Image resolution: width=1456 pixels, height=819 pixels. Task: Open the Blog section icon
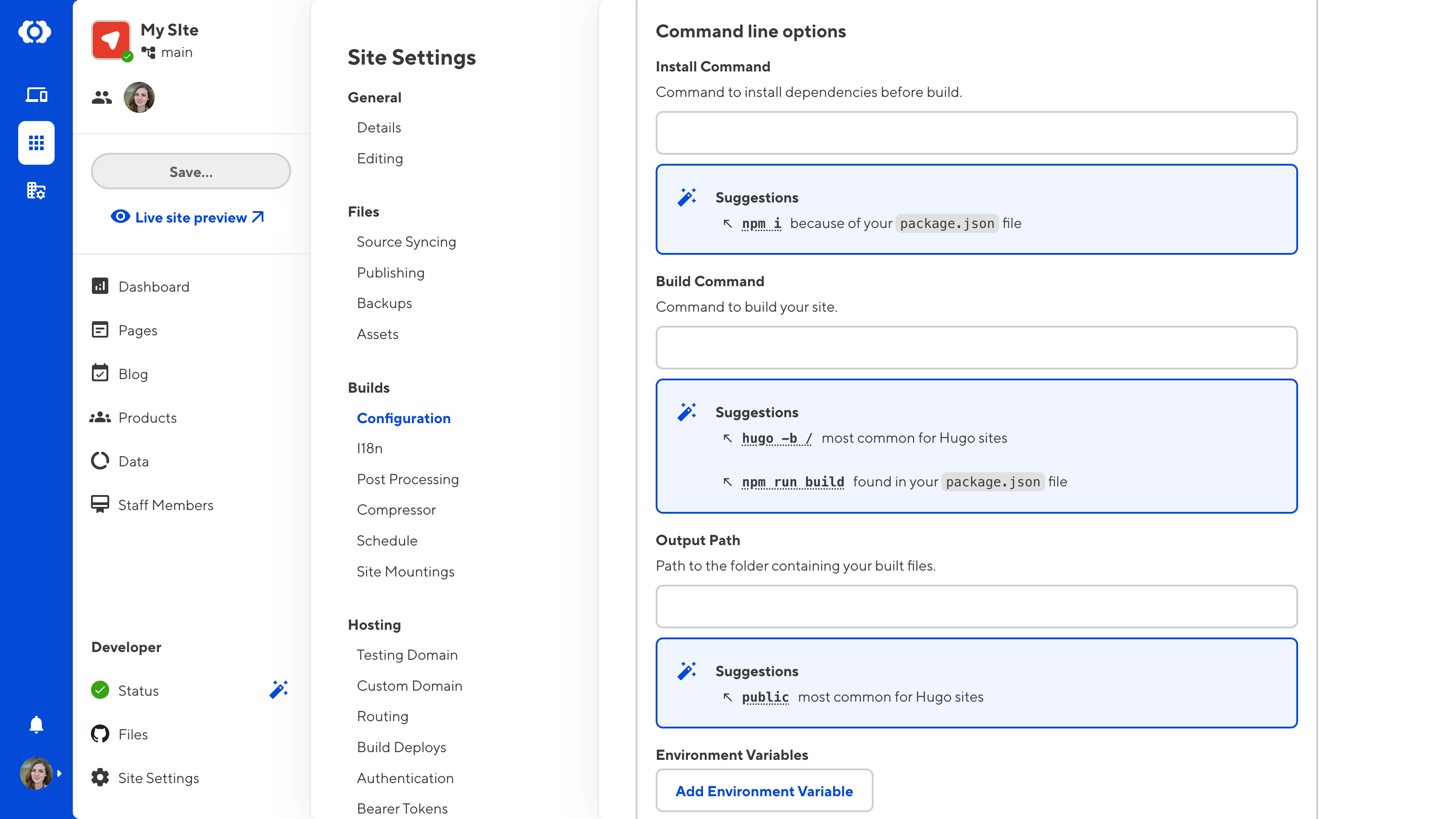coord(100,374)
